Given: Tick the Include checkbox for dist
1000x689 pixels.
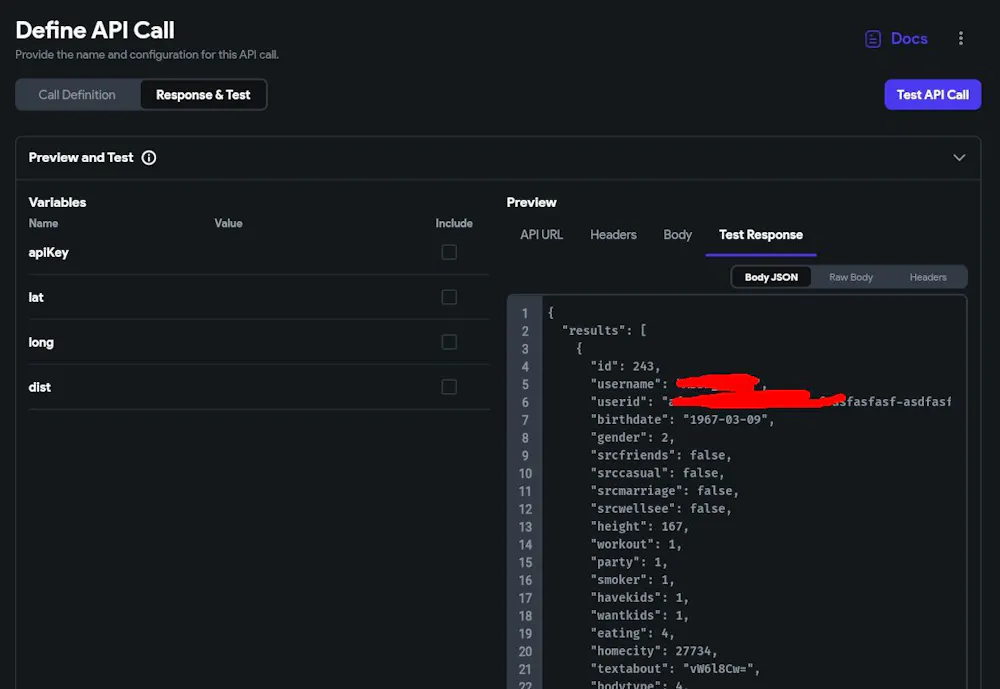Looking at the screenshot, I should pos(449,387).
